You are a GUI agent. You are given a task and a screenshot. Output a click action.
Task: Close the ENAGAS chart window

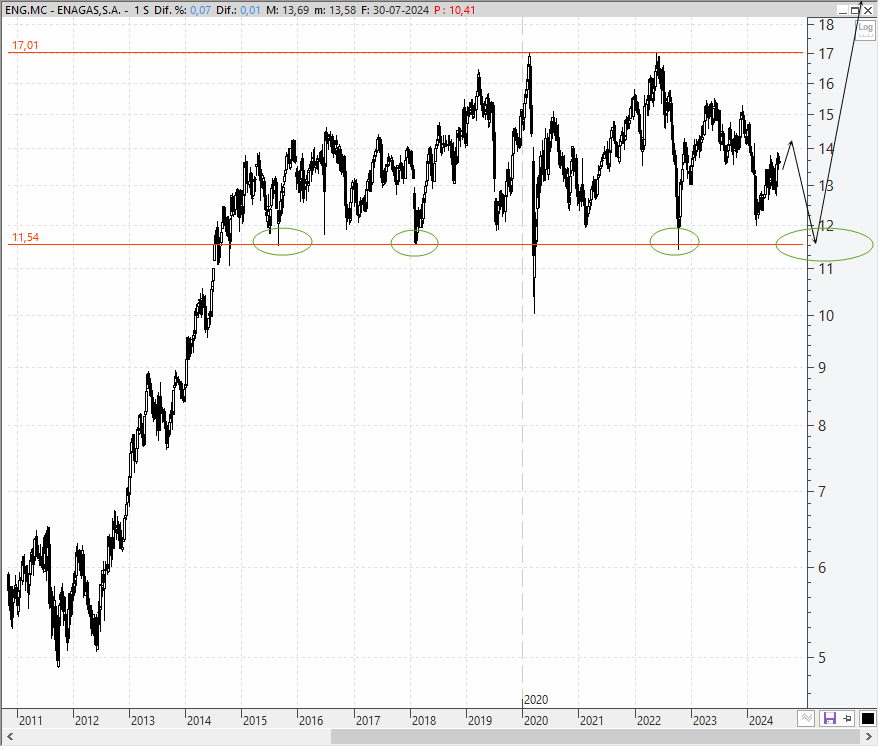(x=867, y=10)
